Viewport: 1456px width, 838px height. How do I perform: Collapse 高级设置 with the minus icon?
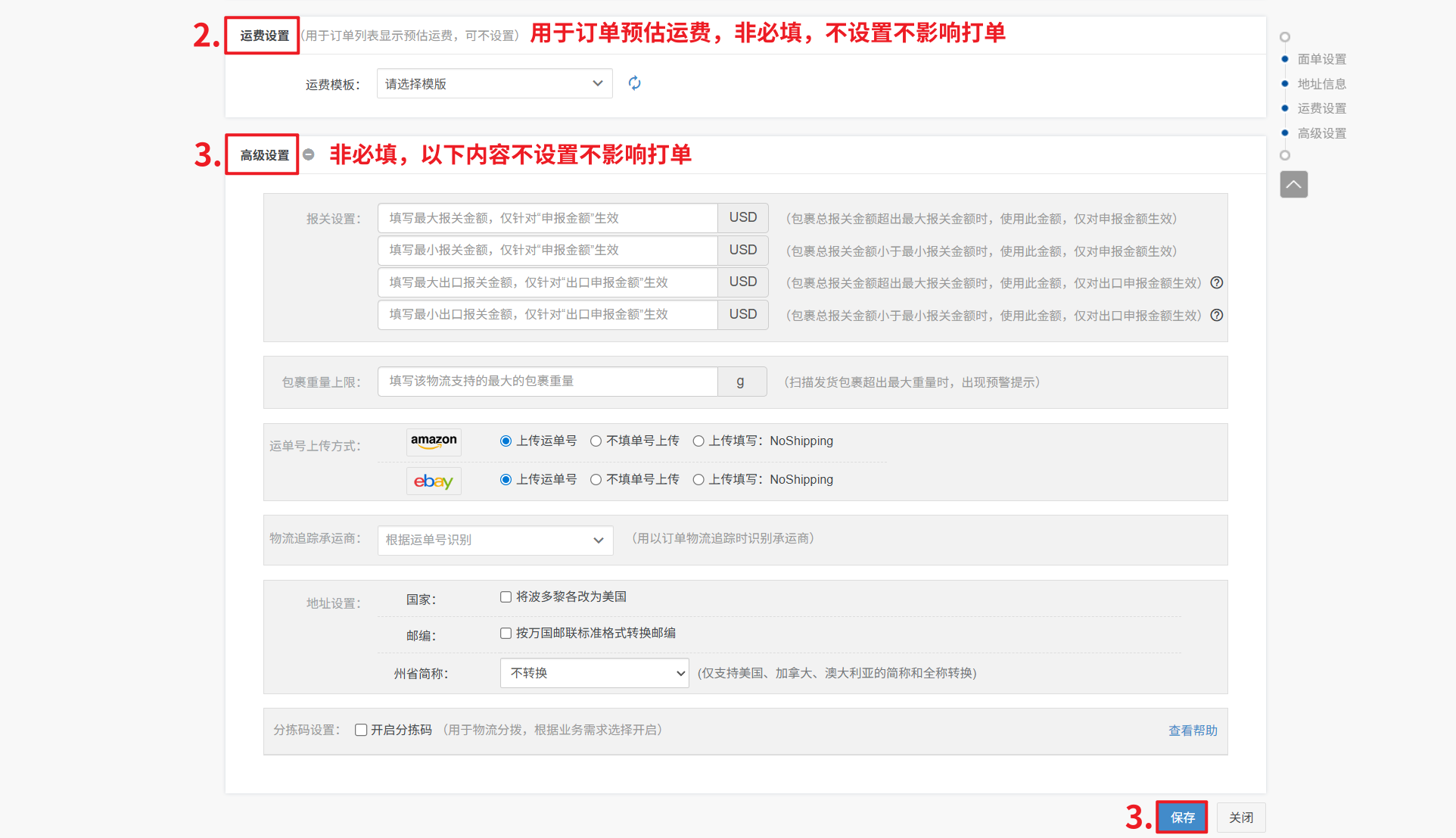coord(309,154)
